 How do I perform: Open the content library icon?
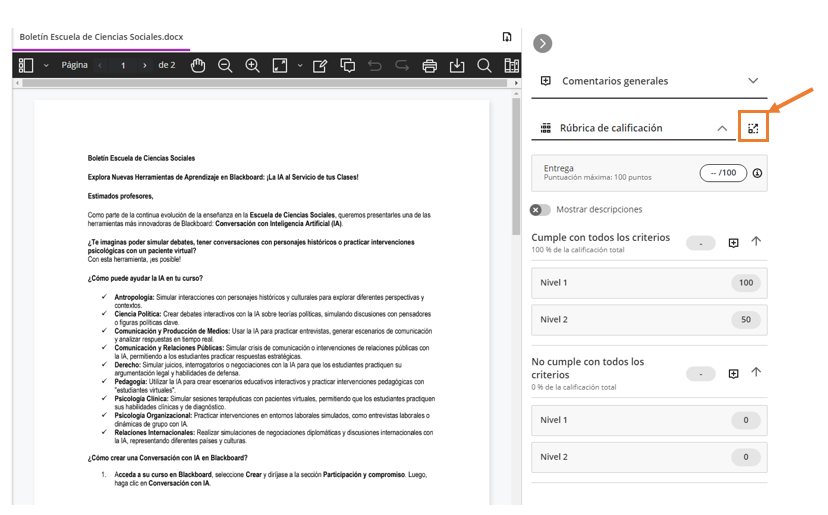[x=511, y=65]
